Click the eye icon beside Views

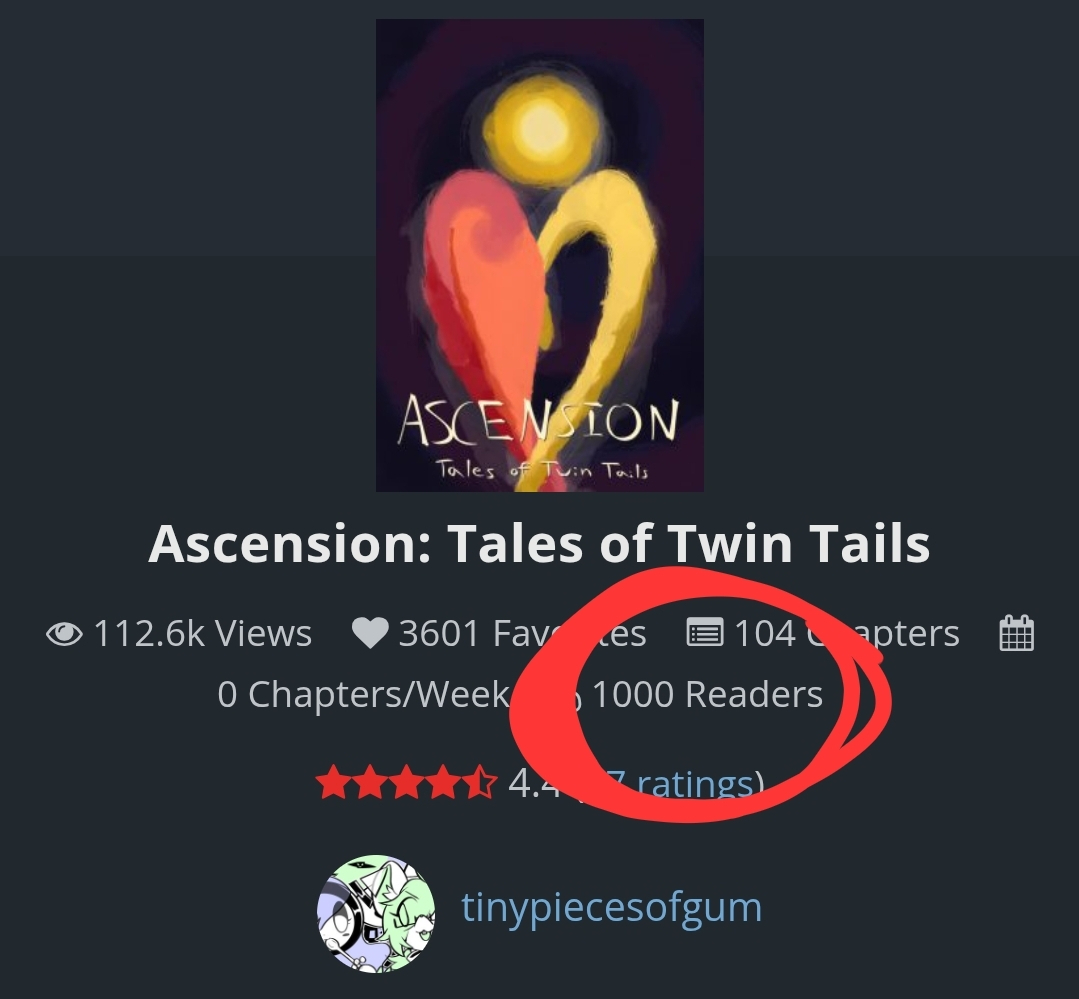[65, 634]
